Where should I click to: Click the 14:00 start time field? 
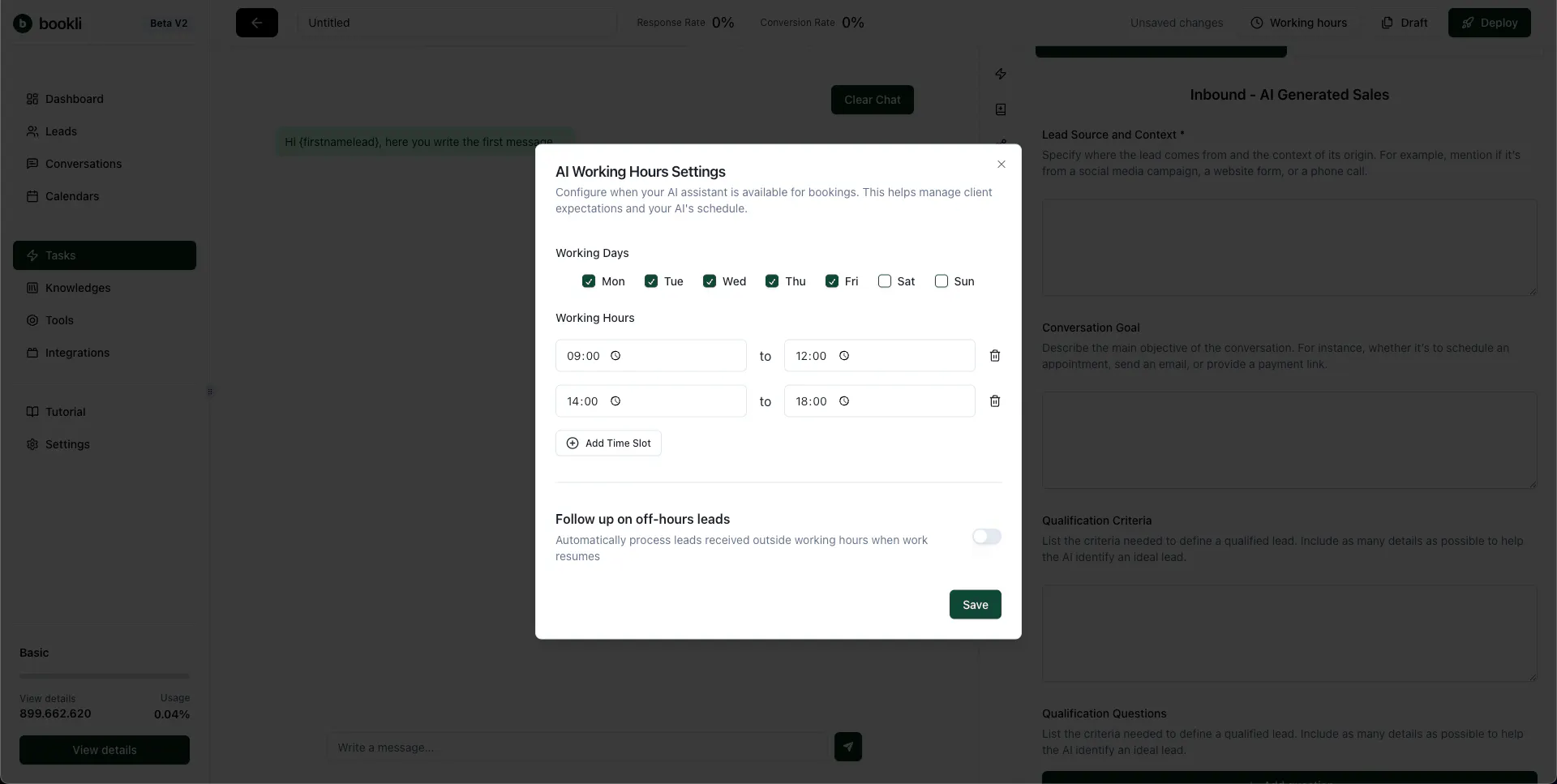[650, 401]
